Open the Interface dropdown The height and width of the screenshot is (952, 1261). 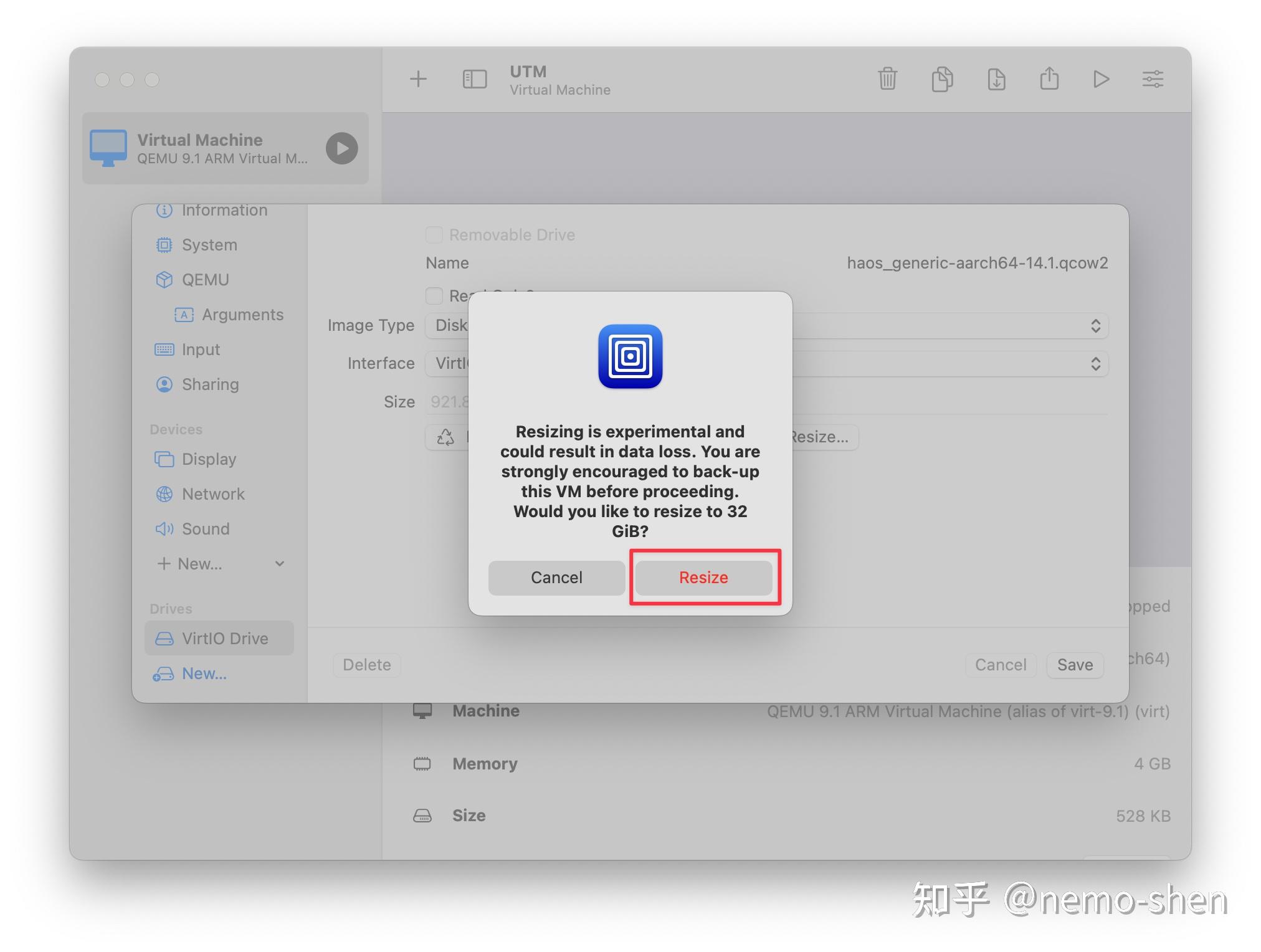pos(1097,364)
